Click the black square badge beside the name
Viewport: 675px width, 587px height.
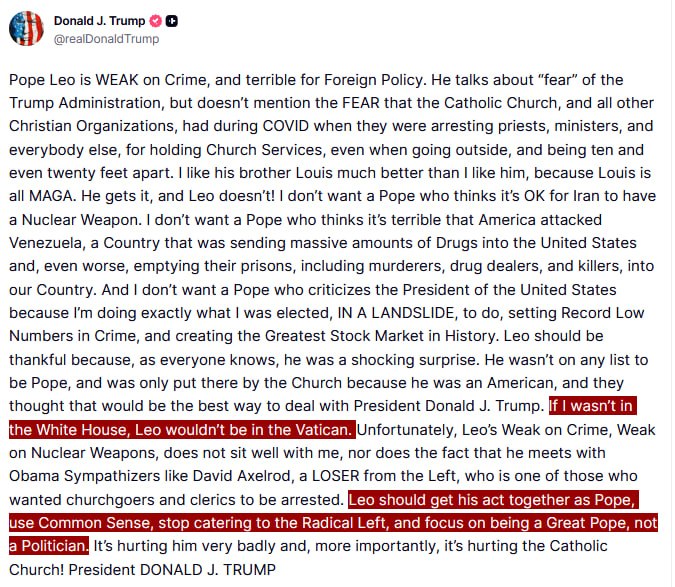coord(173,21)
